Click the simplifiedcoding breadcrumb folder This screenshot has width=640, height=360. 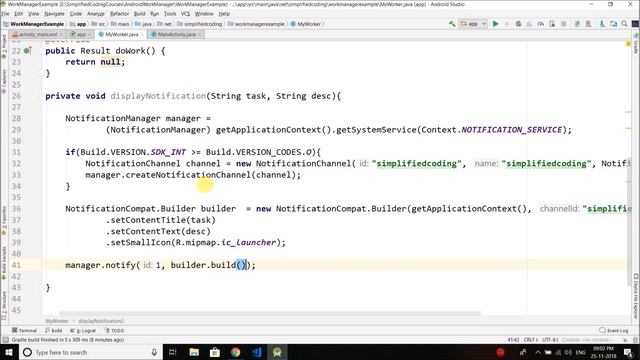click(x=200, y=24)
